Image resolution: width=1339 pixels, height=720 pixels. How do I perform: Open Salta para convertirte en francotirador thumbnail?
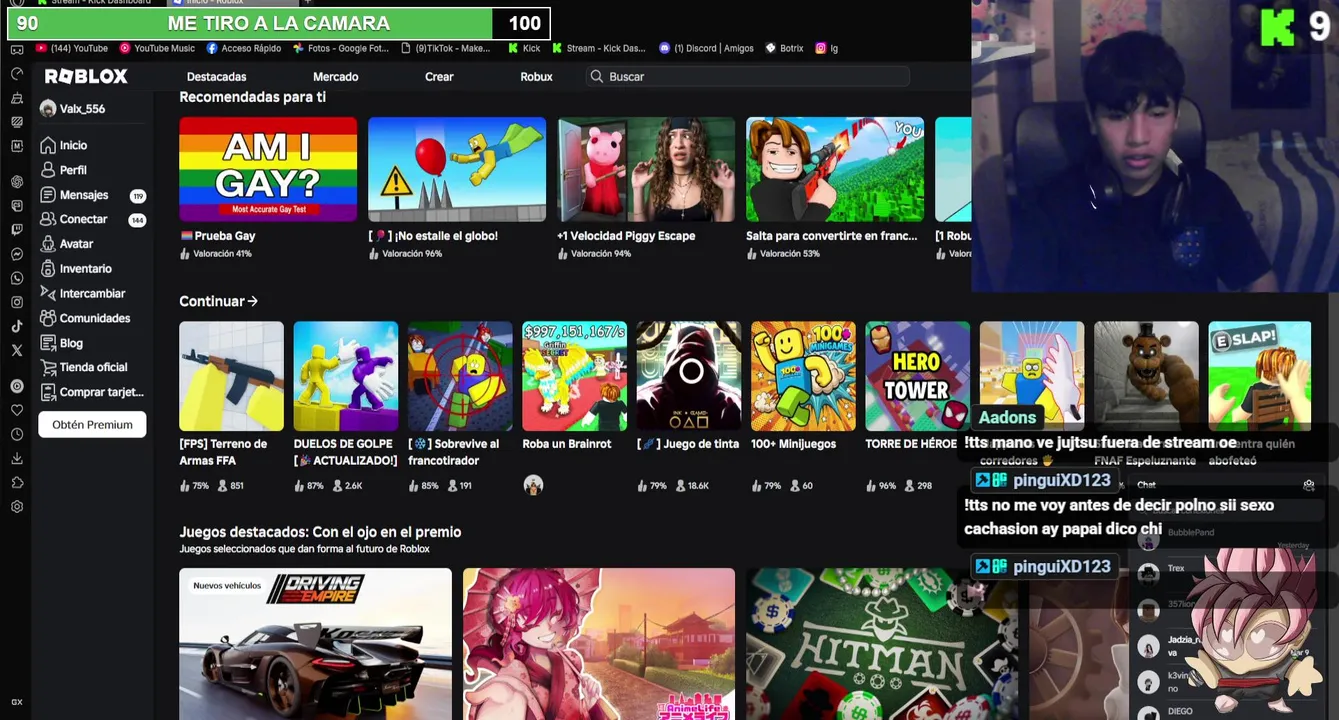coord(835,169)
